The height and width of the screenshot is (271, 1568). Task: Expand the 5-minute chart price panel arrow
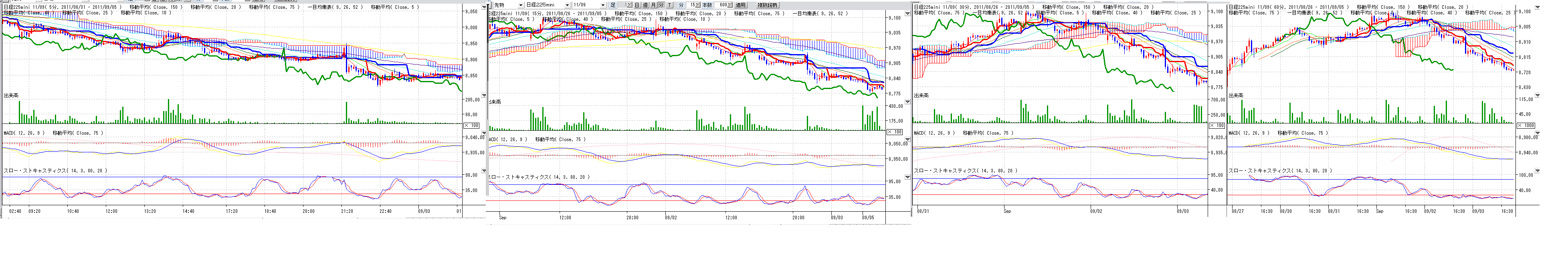(484, 7)
